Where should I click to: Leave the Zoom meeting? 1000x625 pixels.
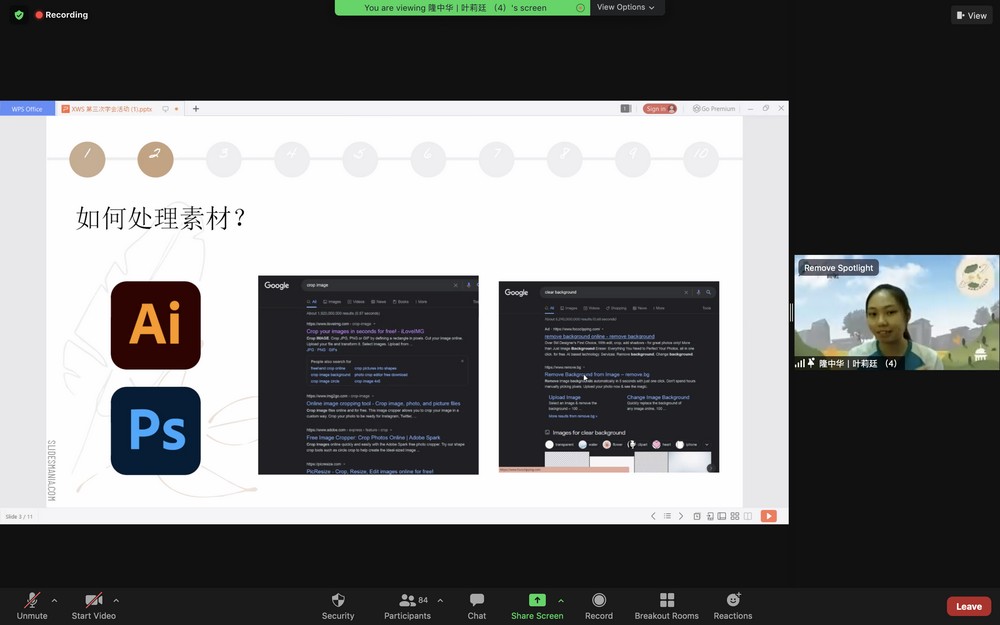pos(969,607)
